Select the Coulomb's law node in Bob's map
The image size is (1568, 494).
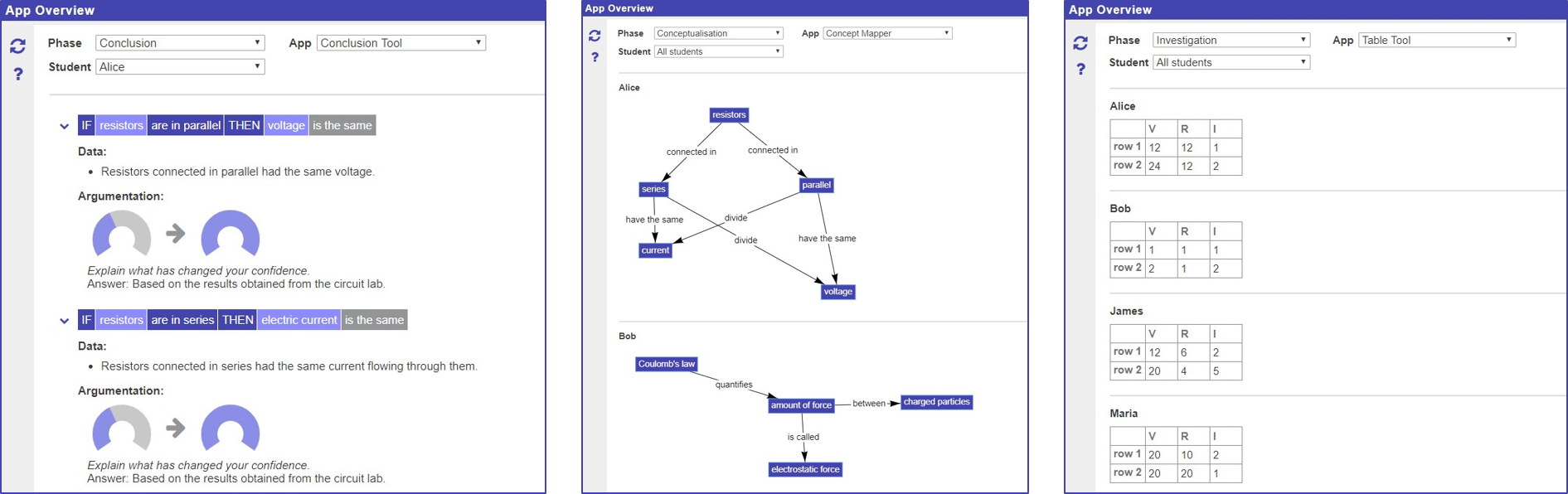(x=667, y=364)
